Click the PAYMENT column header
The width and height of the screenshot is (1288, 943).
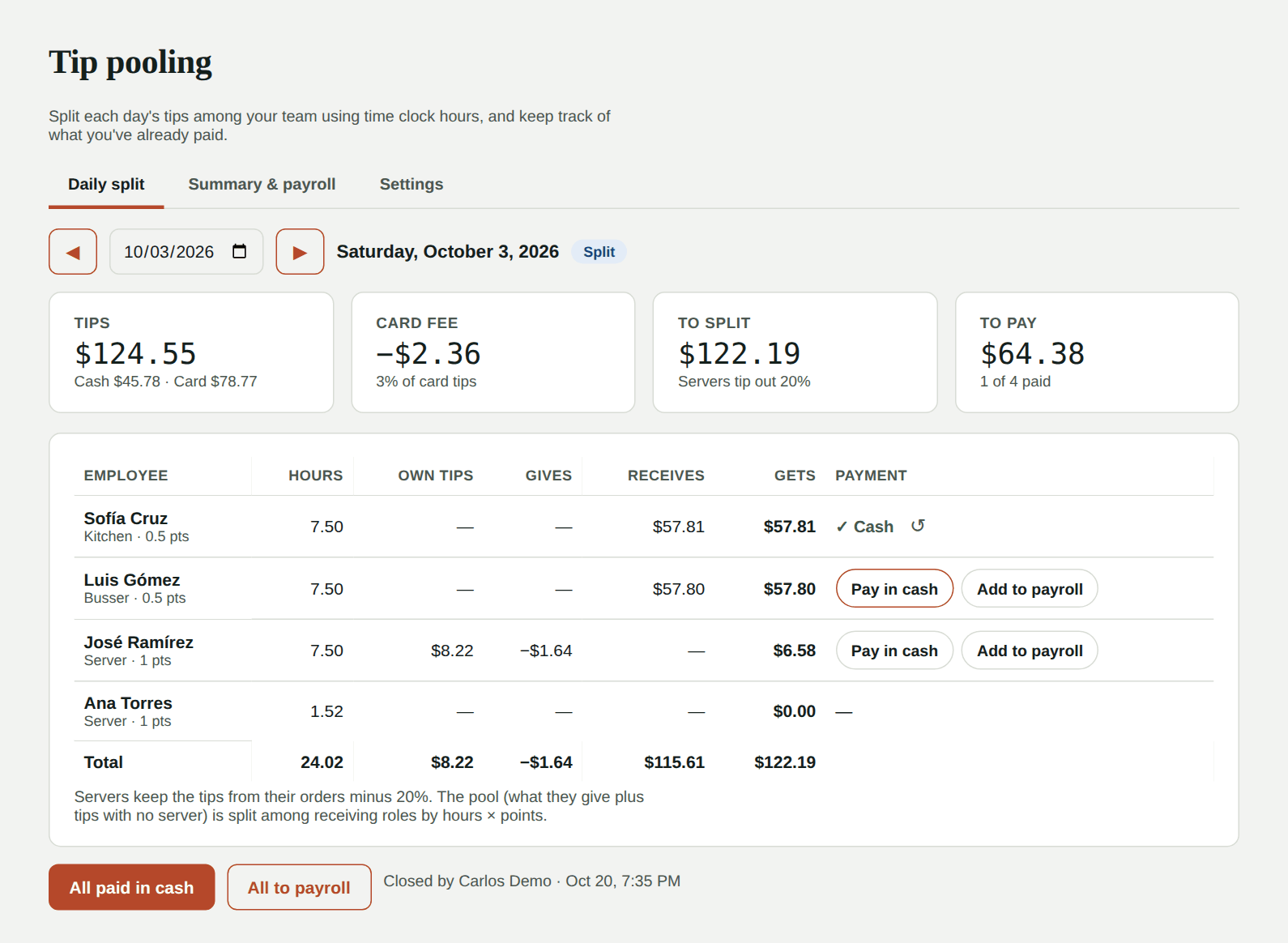pyautogui.click(x=871, y=476)
